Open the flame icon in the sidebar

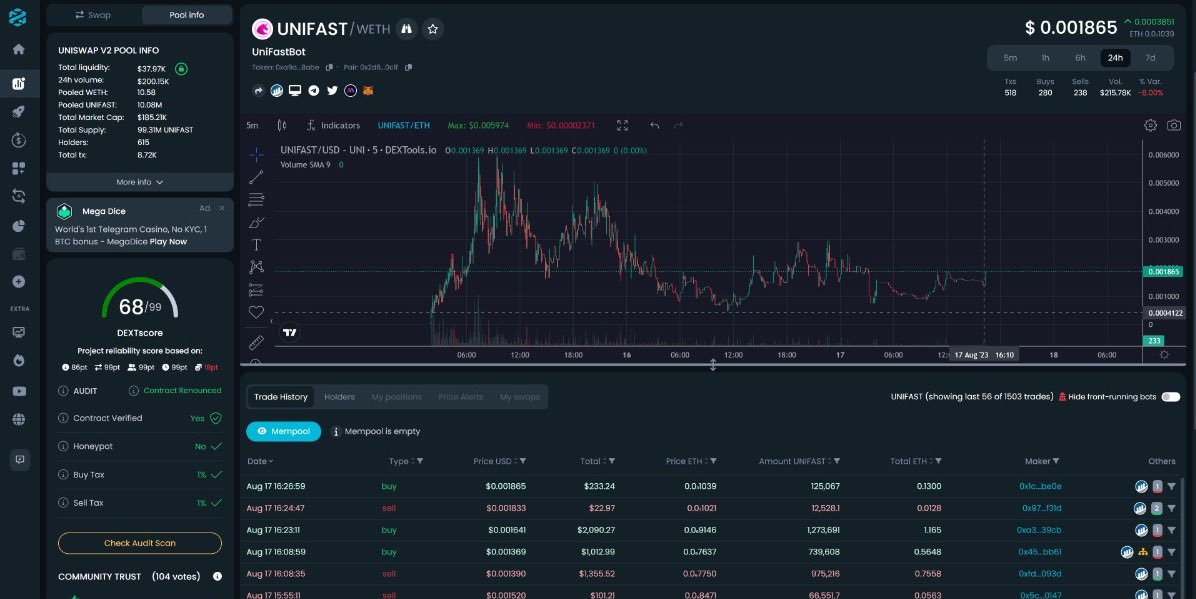pos(18,360)
